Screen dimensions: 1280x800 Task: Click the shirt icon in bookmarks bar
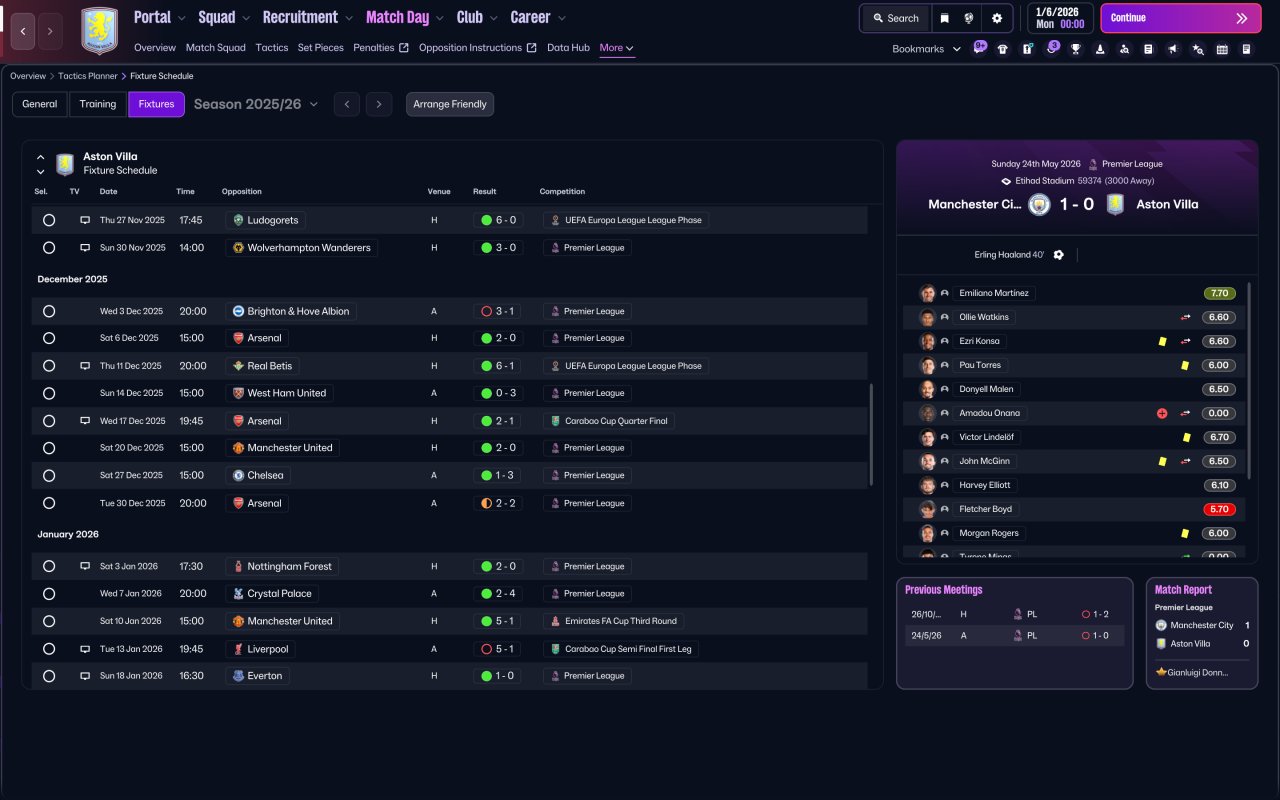click(1003, 49)
